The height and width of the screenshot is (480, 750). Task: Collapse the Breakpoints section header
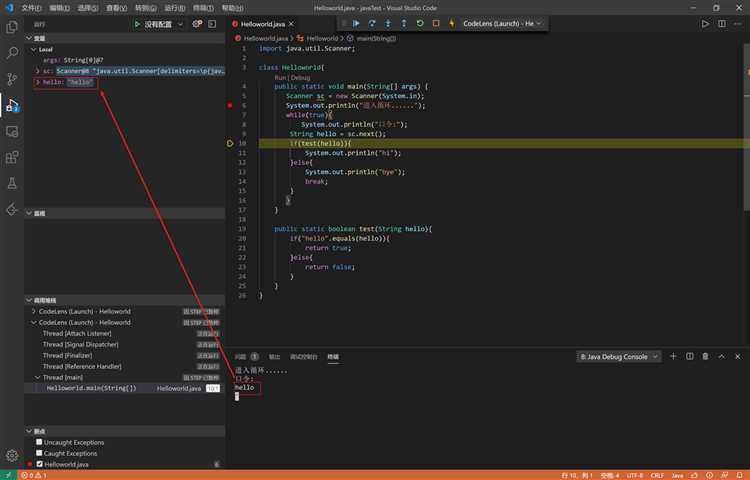pyautogui.click(x=124, y=431)
